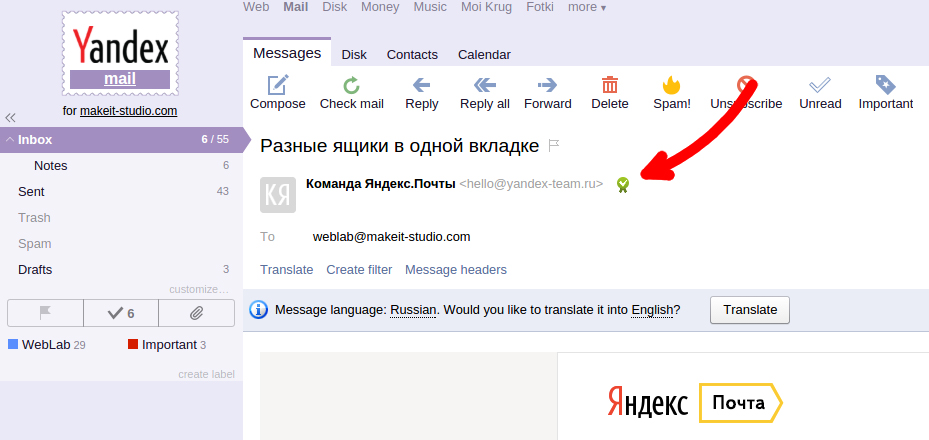Screen dimensions: 929x440
Task: Change source language Russian
Action: pyautogui.click(x=413, y=310)
